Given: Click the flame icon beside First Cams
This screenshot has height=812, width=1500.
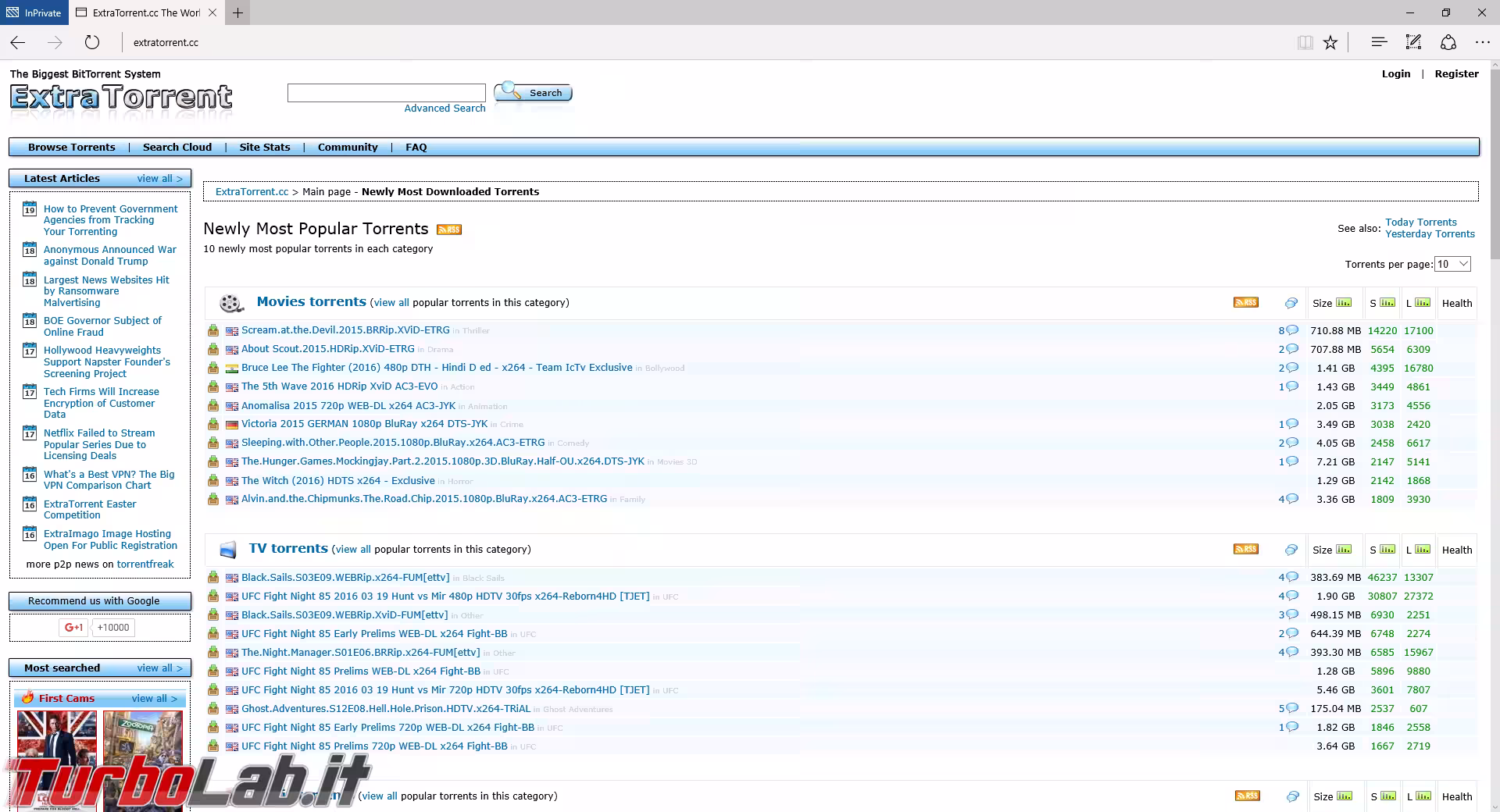Looking at the screenshot, I should tap(30, 698).
